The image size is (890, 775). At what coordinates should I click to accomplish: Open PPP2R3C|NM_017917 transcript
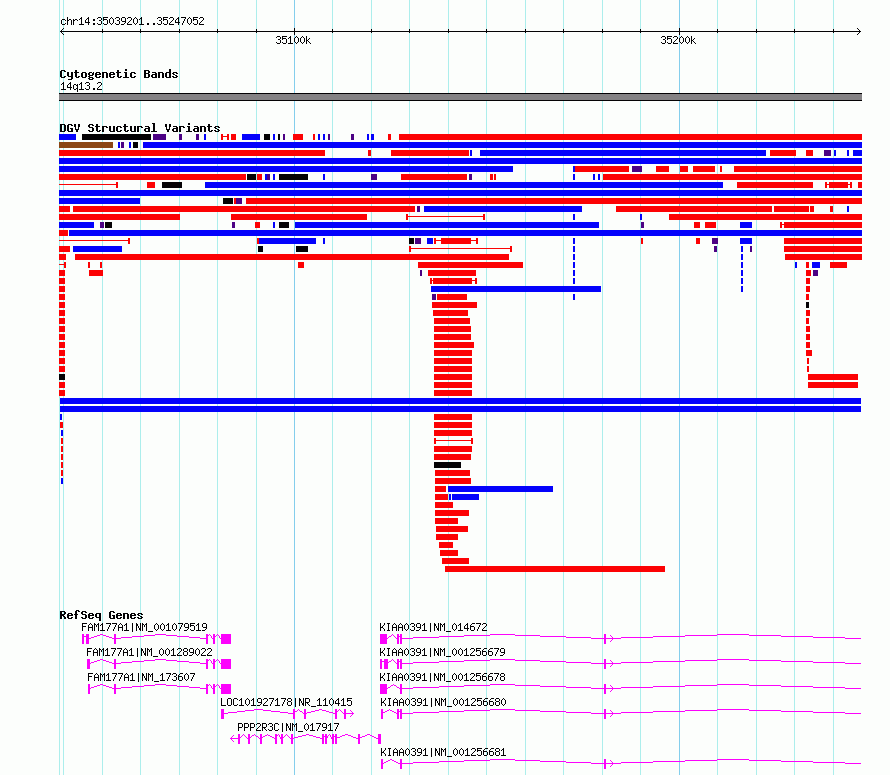click(288, 727)
